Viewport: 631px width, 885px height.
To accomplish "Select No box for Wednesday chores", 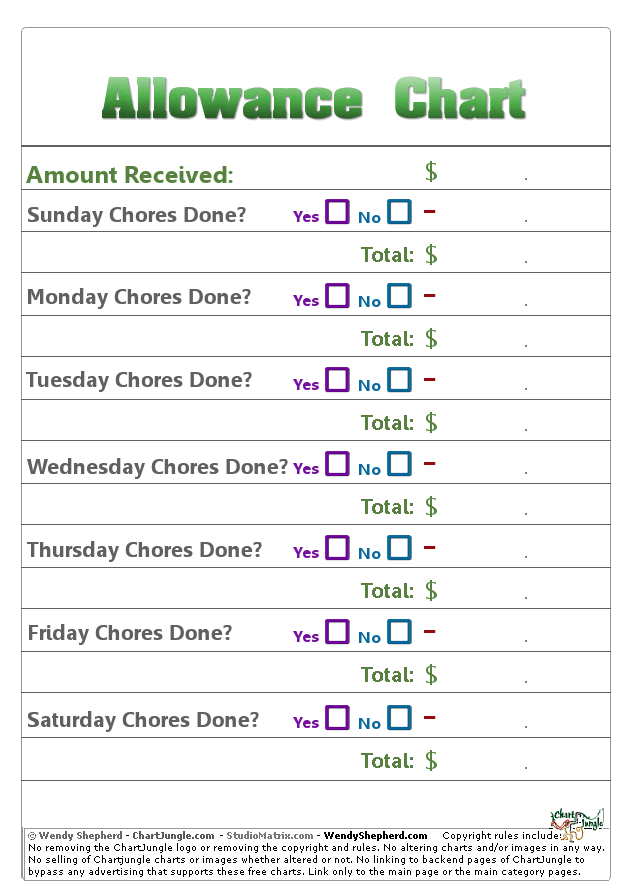I will point(400,464).
